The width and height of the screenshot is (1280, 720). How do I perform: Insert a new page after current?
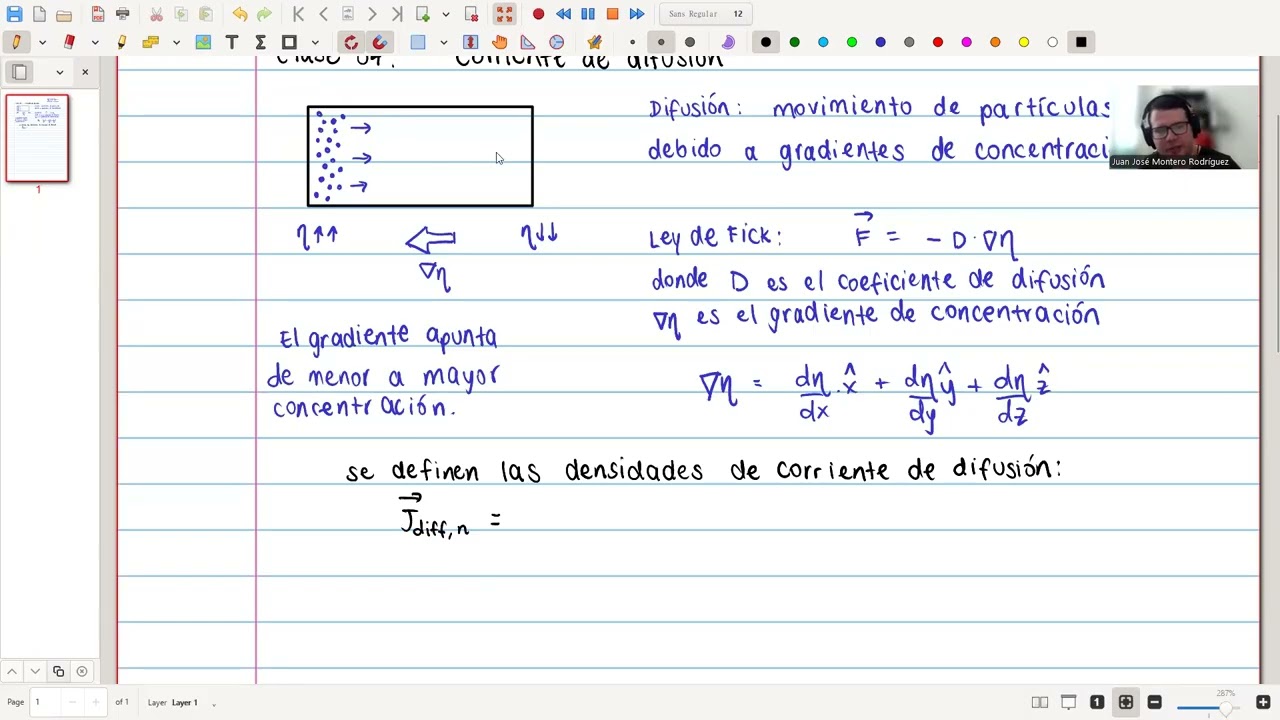click(422, 14)
